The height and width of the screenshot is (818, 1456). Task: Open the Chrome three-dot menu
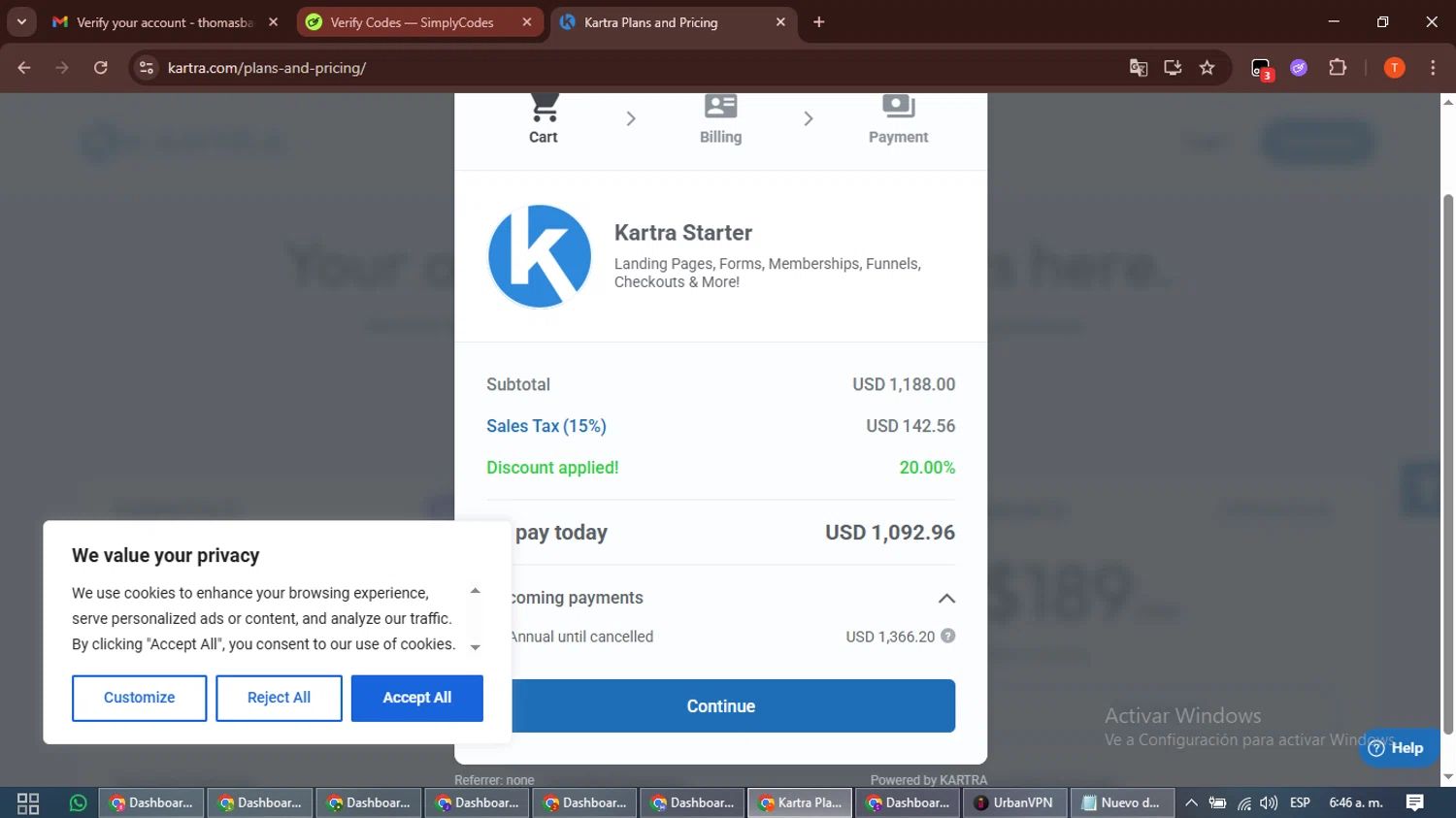click(1433, 68)
